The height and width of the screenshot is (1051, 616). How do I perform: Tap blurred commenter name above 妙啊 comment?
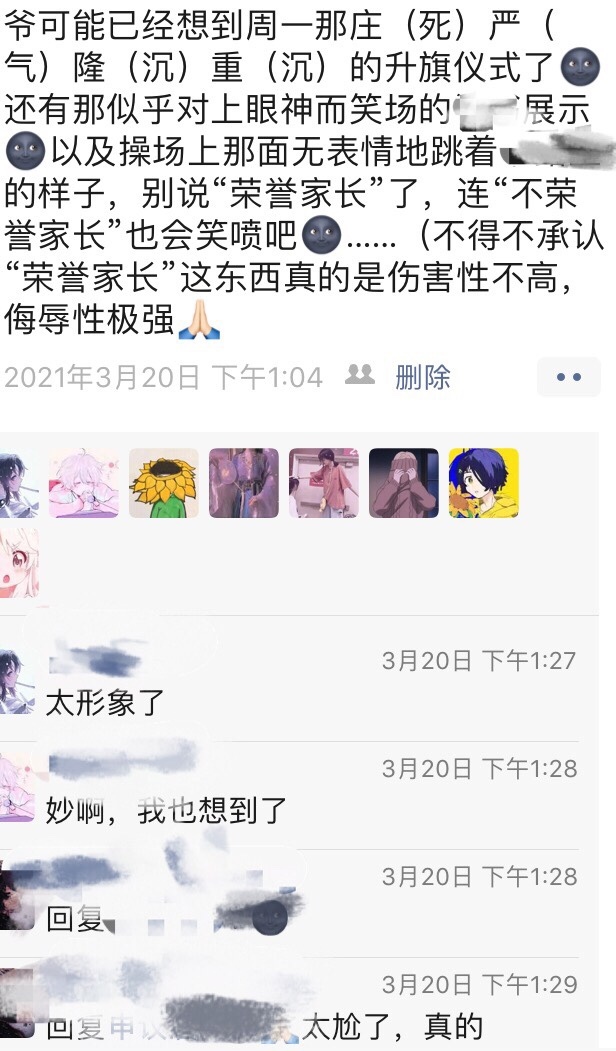point(121,765)
